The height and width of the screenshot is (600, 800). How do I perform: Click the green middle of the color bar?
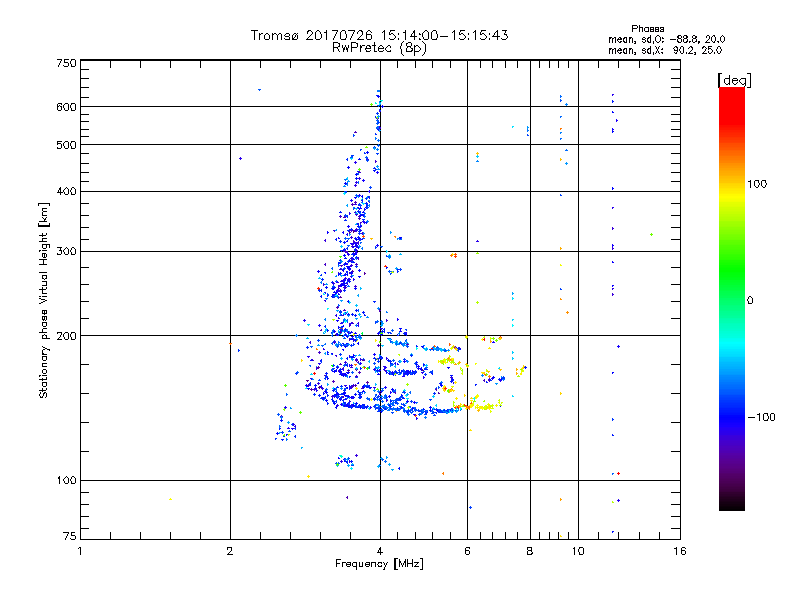point(732,270)
